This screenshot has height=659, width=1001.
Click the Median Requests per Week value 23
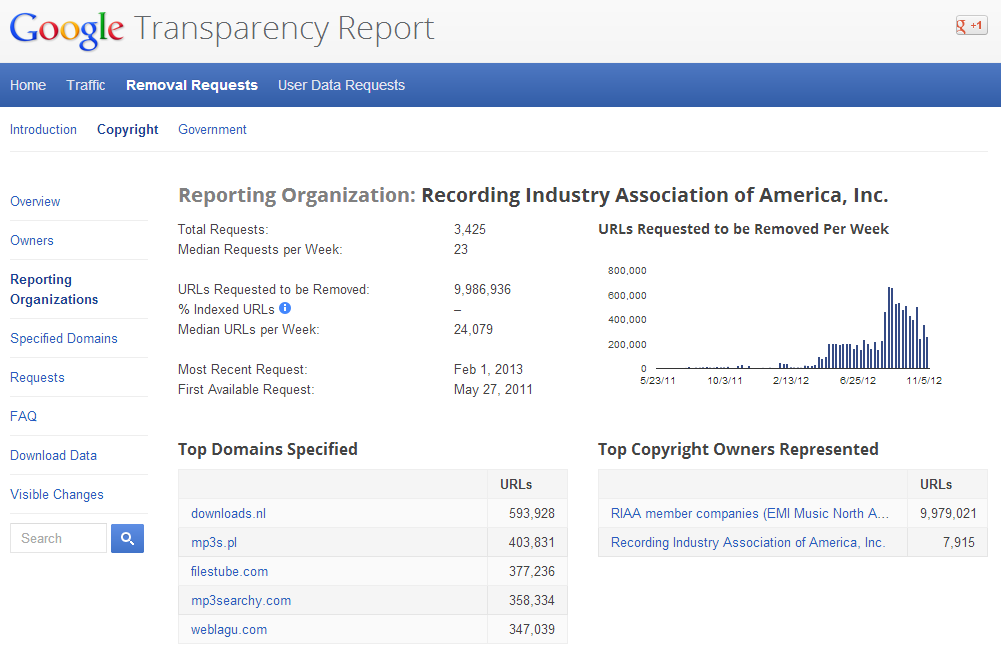click(461, 249)
